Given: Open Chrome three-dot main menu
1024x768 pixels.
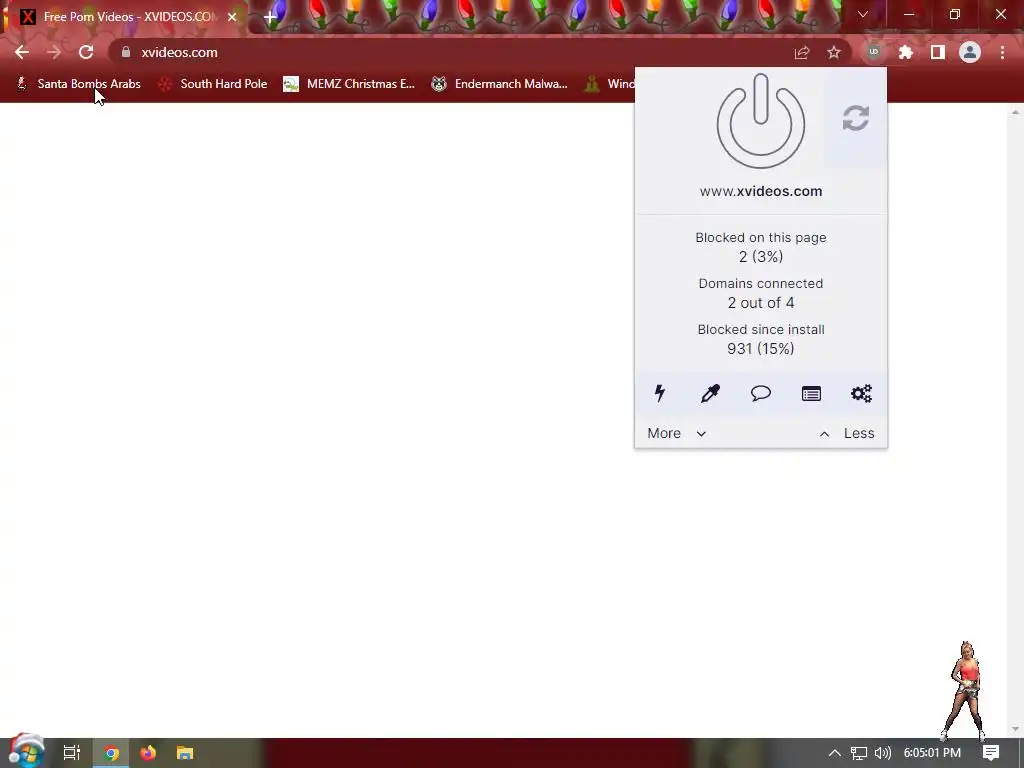Looking at the screenshot, I should coord(1002,52).
